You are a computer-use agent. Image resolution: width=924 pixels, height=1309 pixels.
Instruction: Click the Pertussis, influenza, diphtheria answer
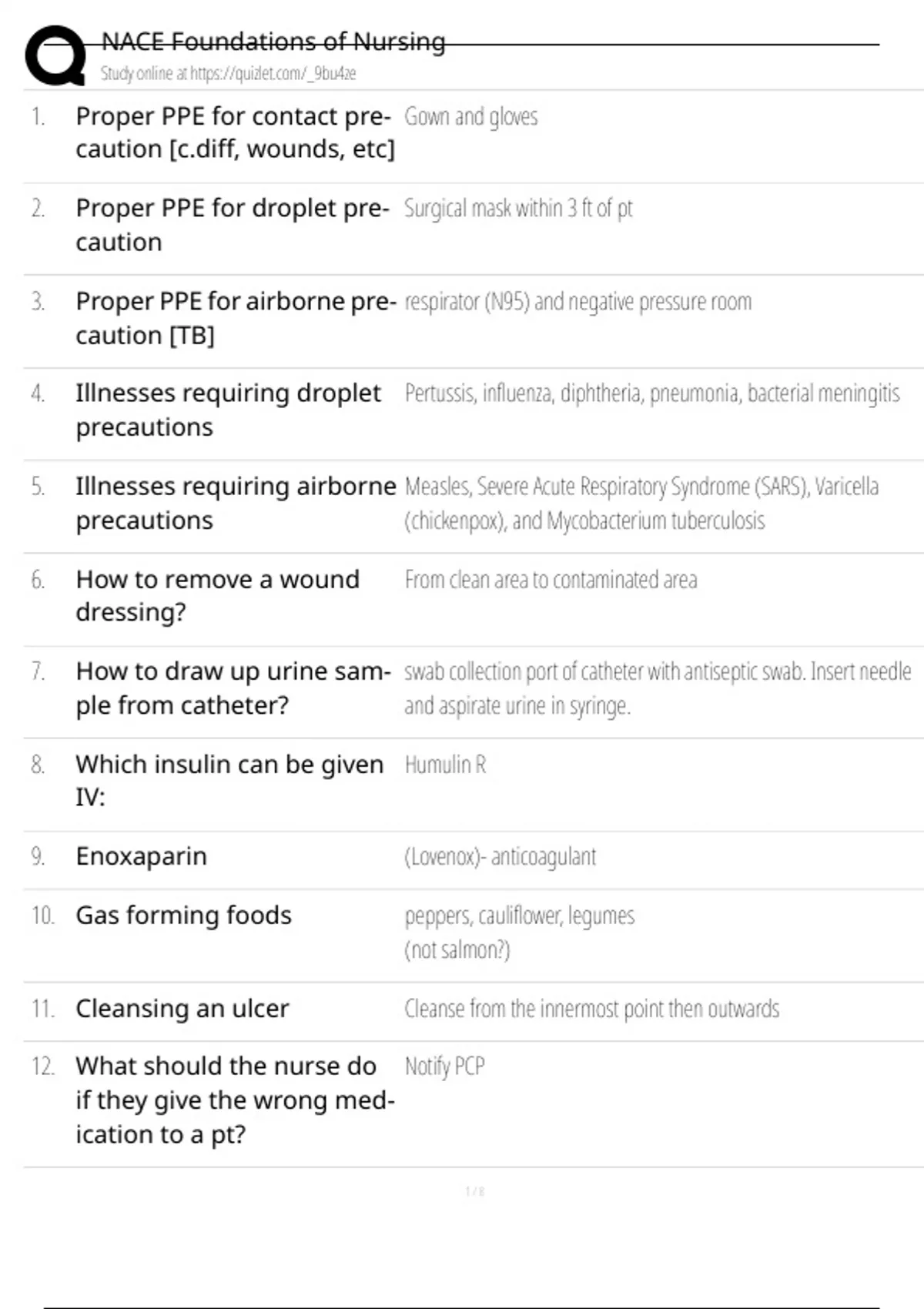point(652,393)
